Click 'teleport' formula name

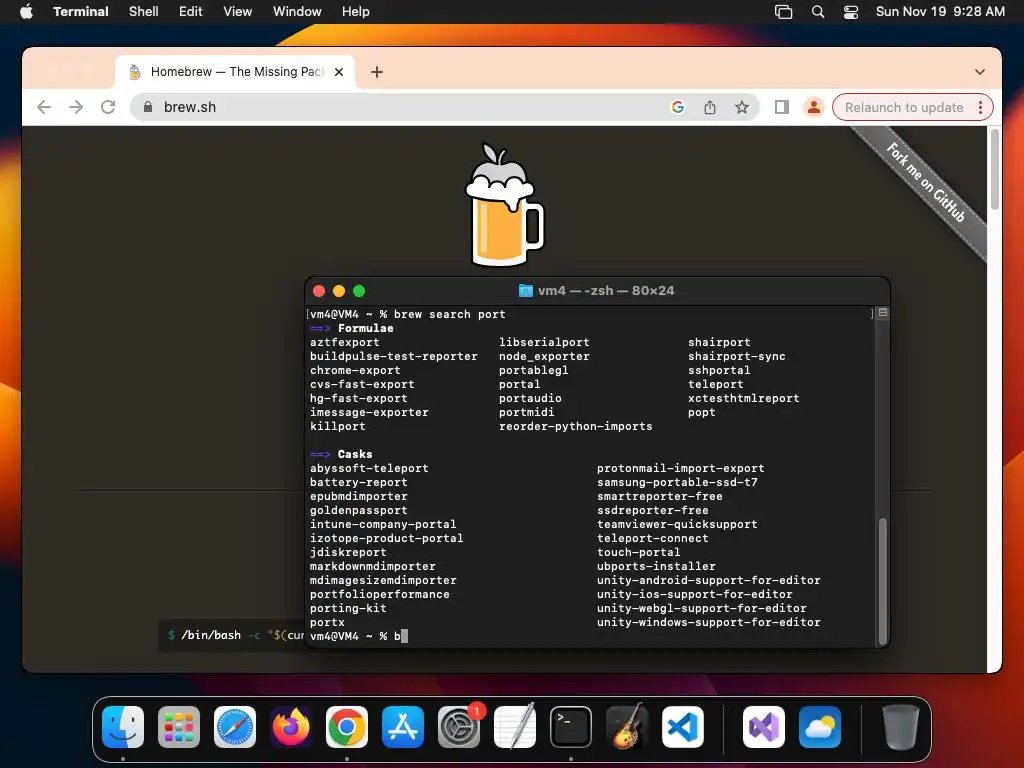pyautogui.click(x=716, y=385)
